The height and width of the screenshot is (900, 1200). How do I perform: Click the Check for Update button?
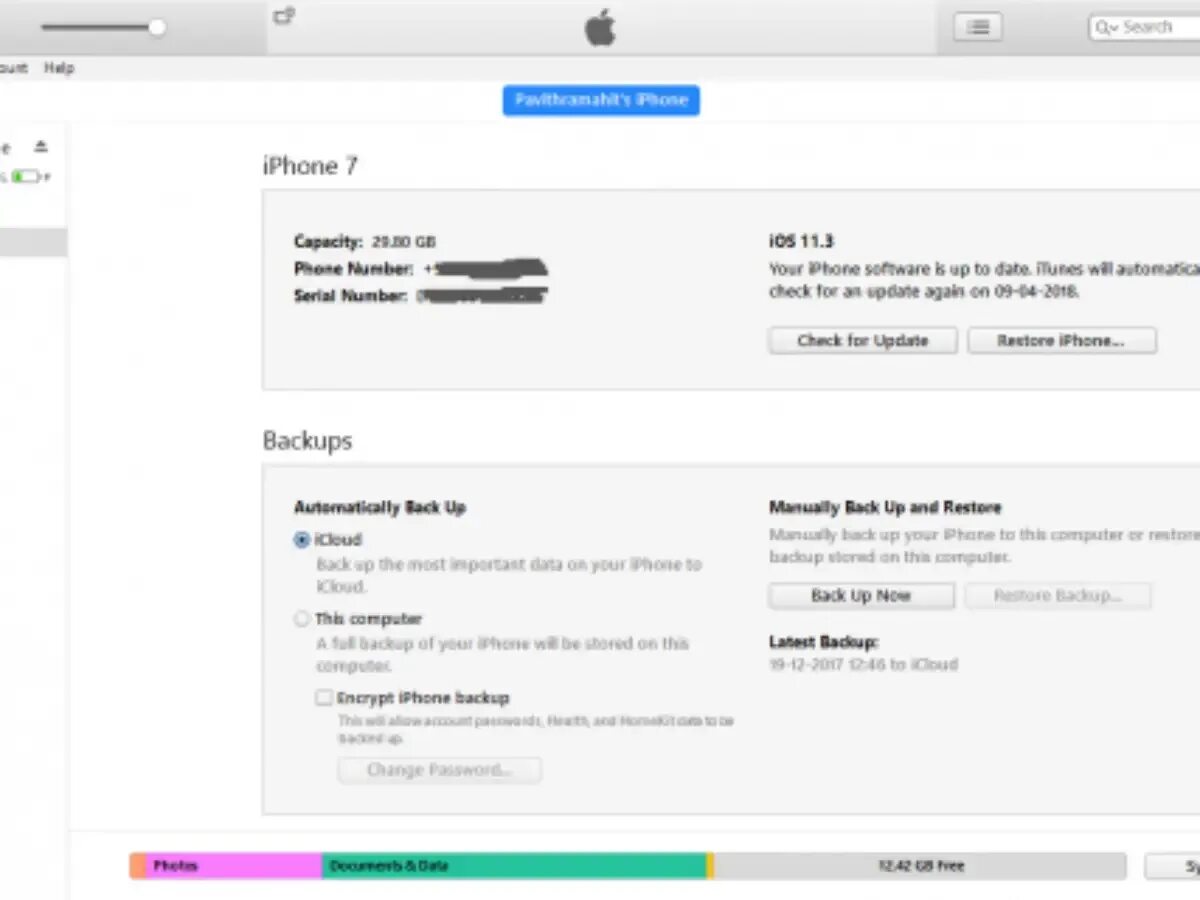[x=863, y=340]
